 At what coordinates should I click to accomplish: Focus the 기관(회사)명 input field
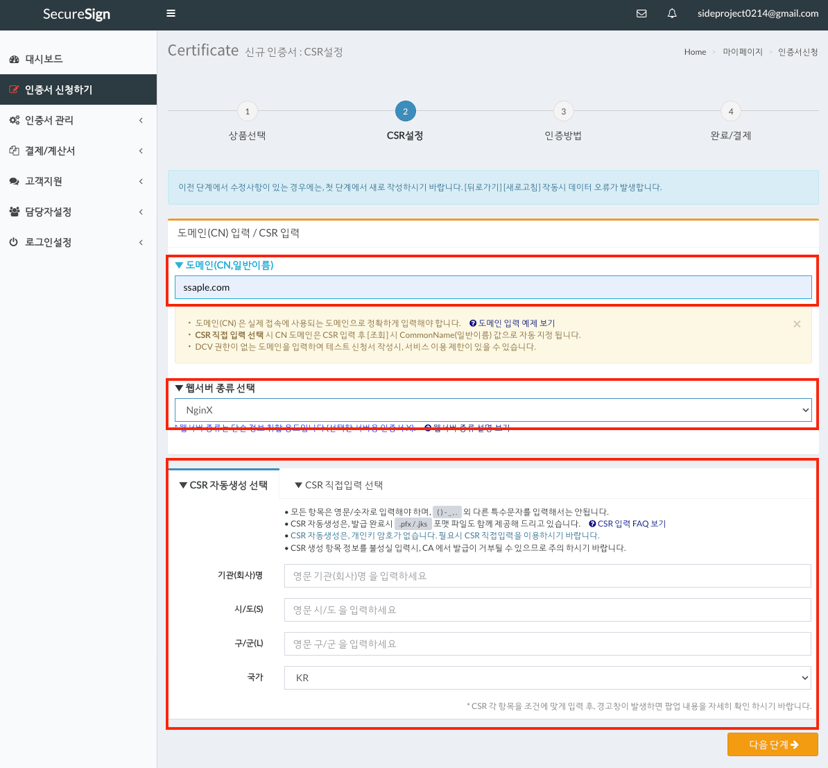point(547,576)
